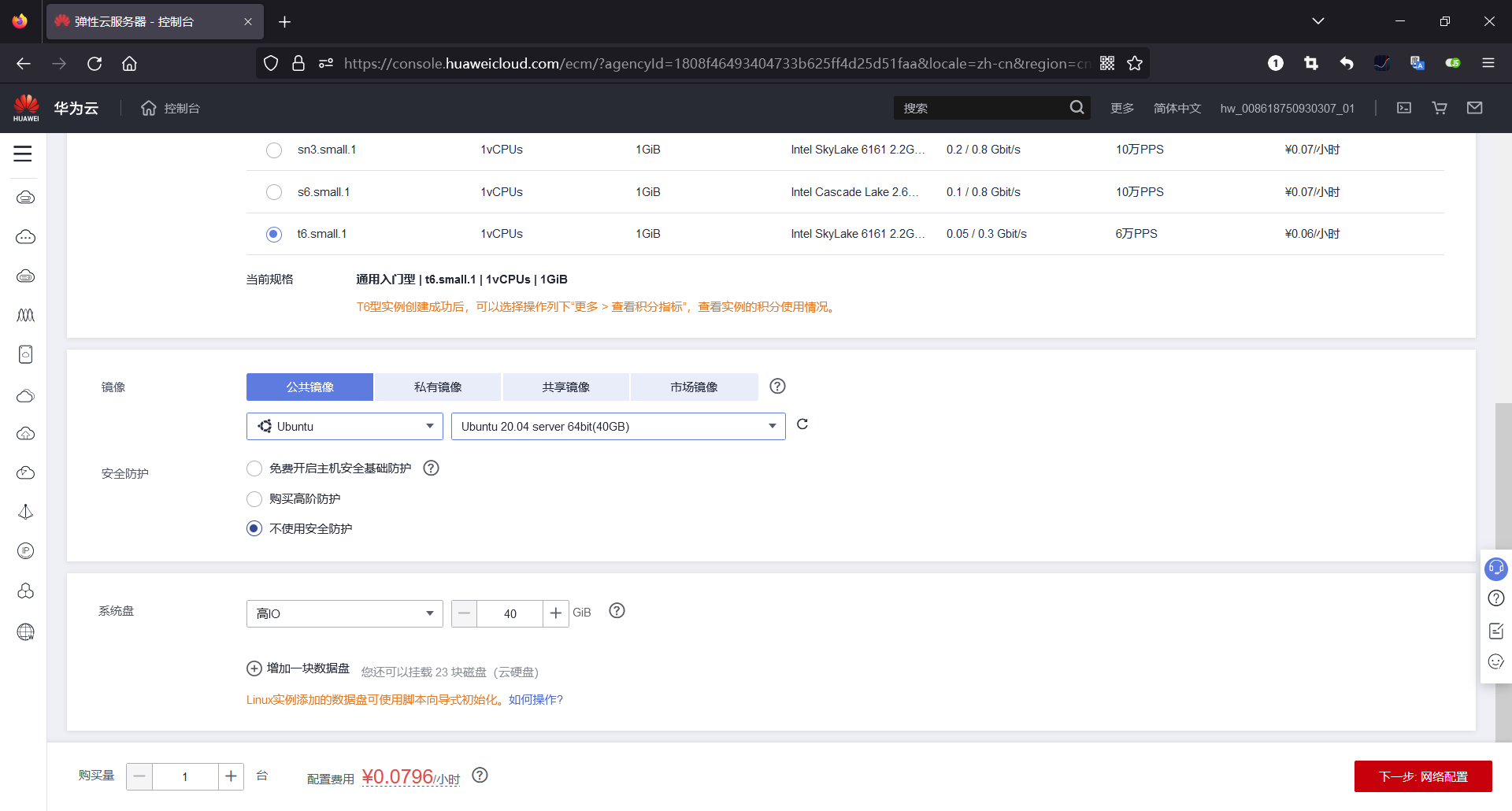Select the t6.small.1 flavor radio

click(x=274, y=234)
